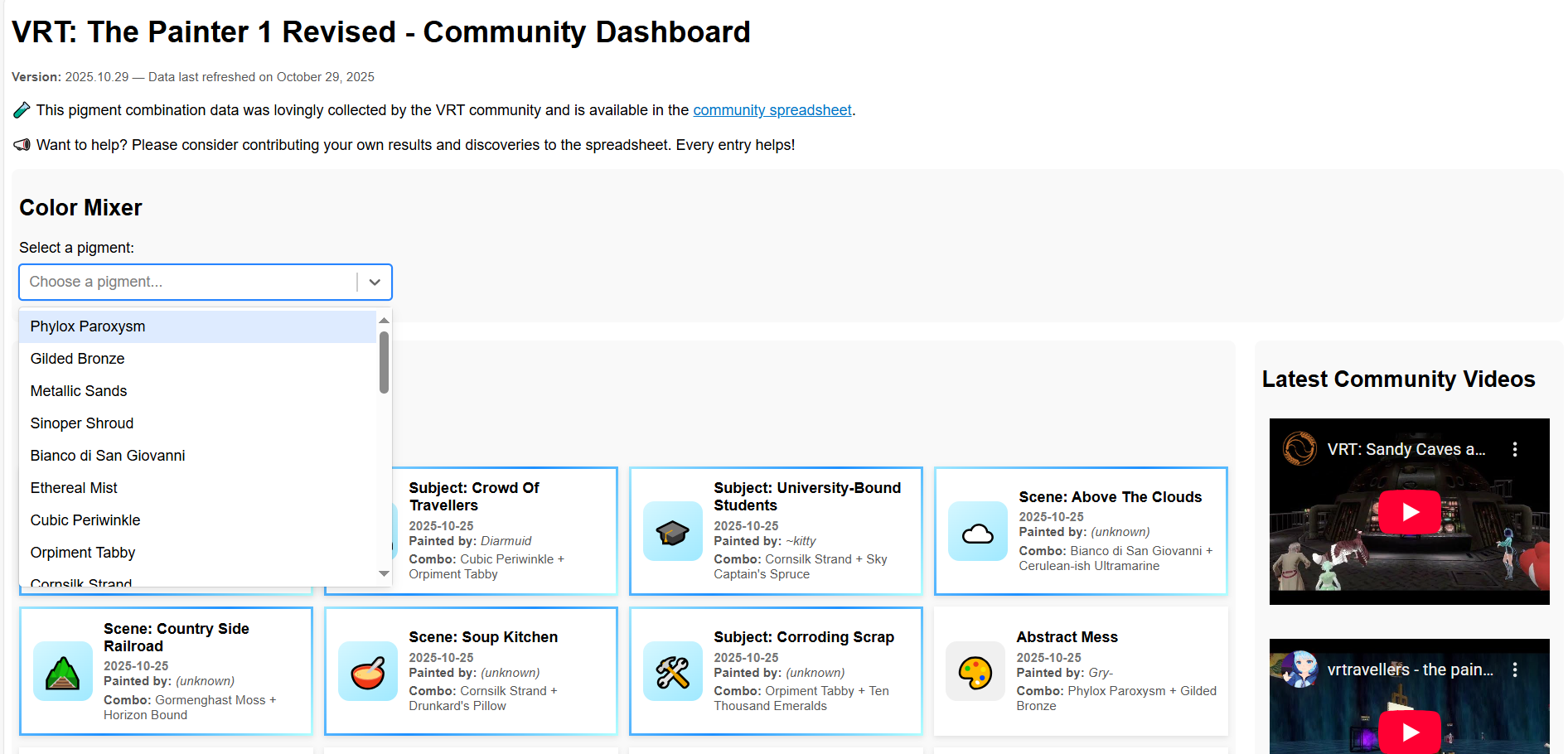Screen dimensions: 1568x754
Task: Click the graduation cap icon on University-Bound Students
Action: pos(672,532)
